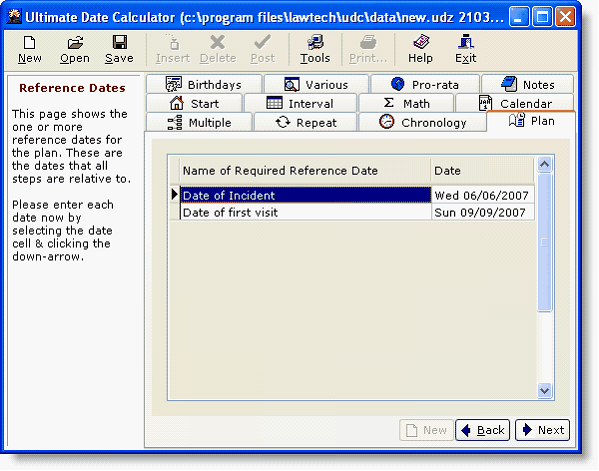Save the file using the floppy disk icon
Viewport: 599px width, 471px height.
pos(120,49)
